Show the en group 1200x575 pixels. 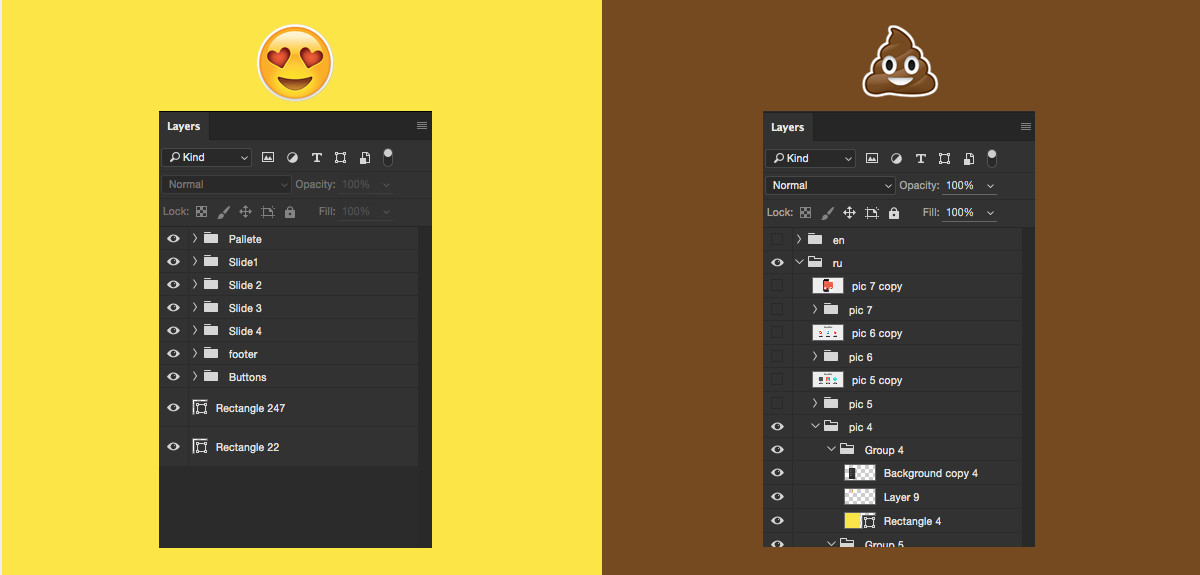click(777, 240)
